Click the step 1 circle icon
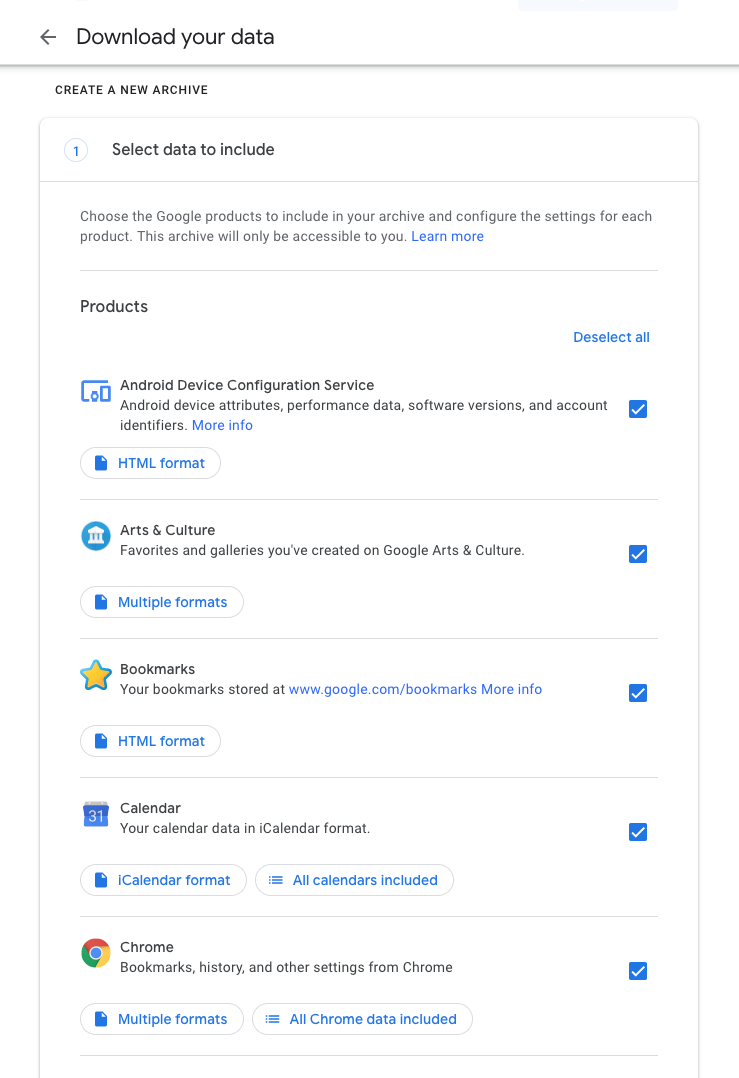 (x=76, y=150)
